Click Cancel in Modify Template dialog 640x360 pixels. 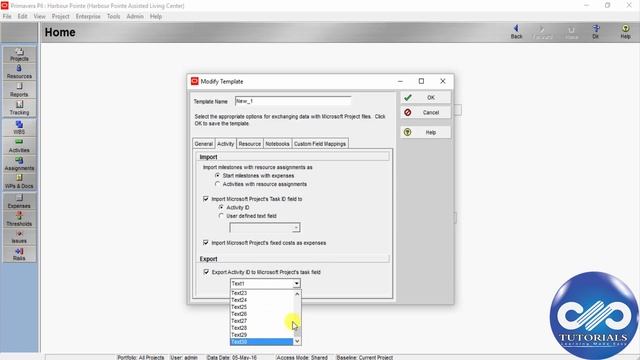[x=425, y=112]
